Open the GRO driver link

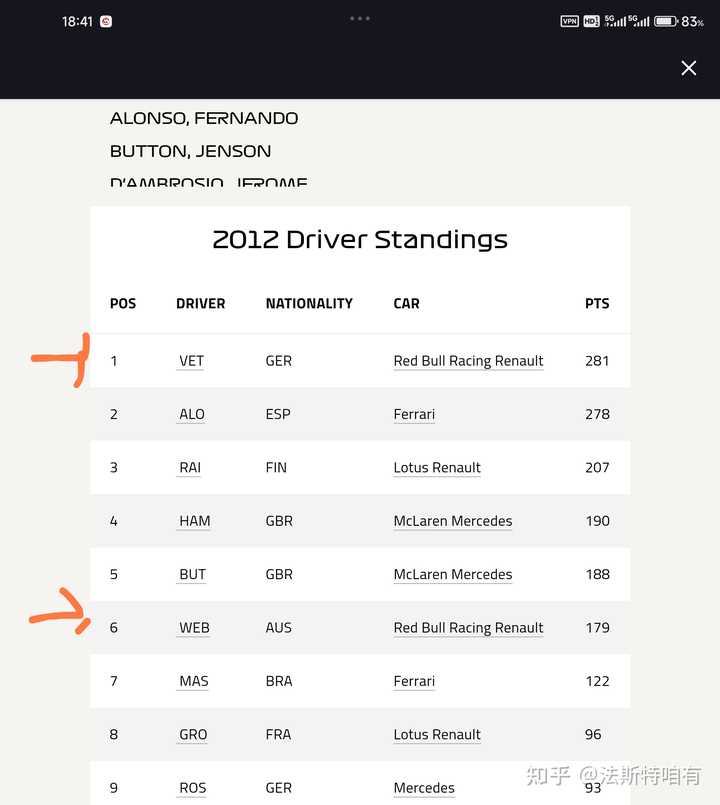(x=193, y=735)
